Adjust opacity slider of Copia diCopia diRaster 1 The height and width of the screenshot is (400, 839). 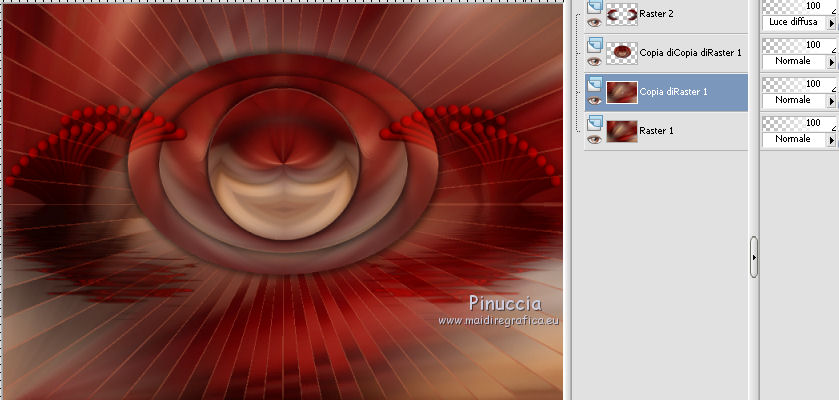(799, 45)
